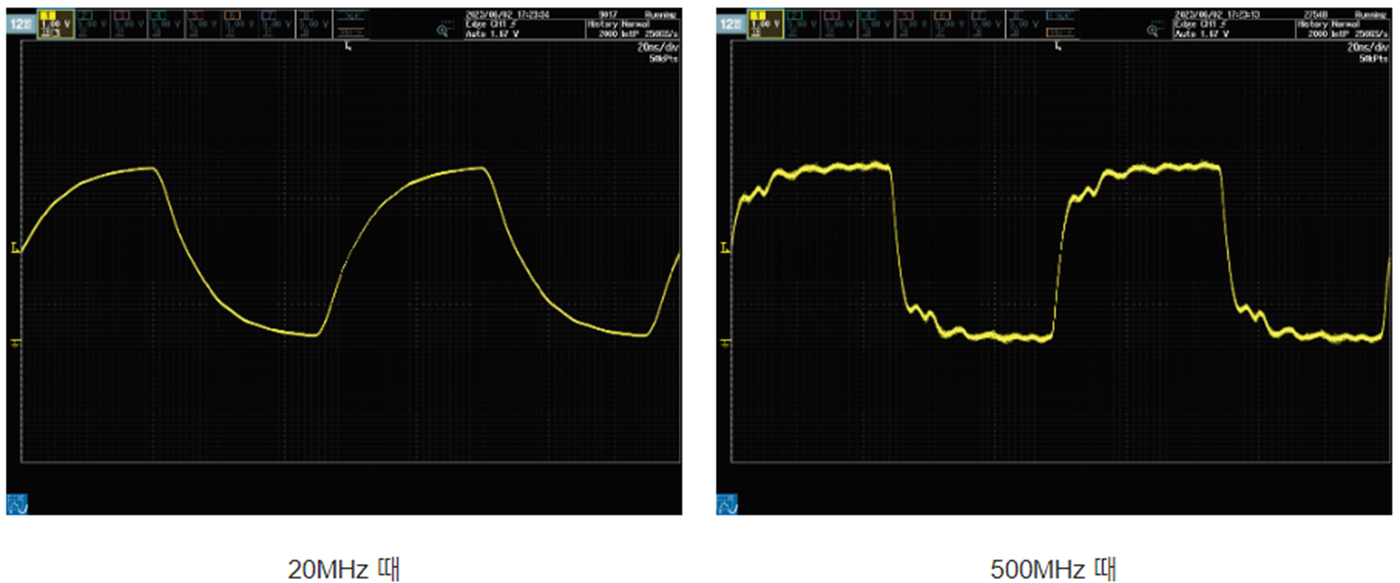
Task: Open History Normal acquisition box in 20MHz screen
Action: [632, 28]
